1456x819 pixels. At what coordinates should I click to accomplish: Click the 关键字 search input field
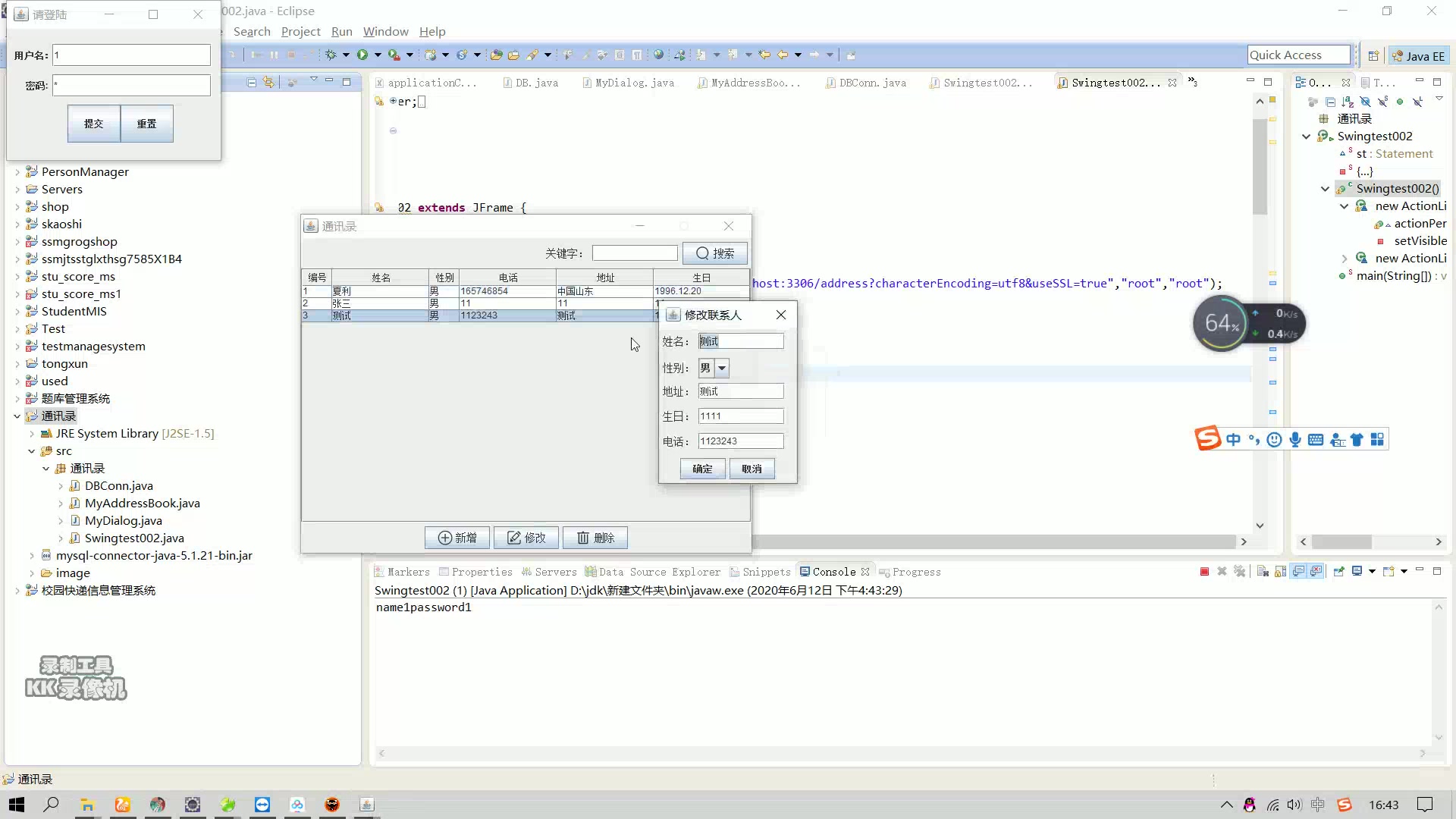(x=635, y=253)
